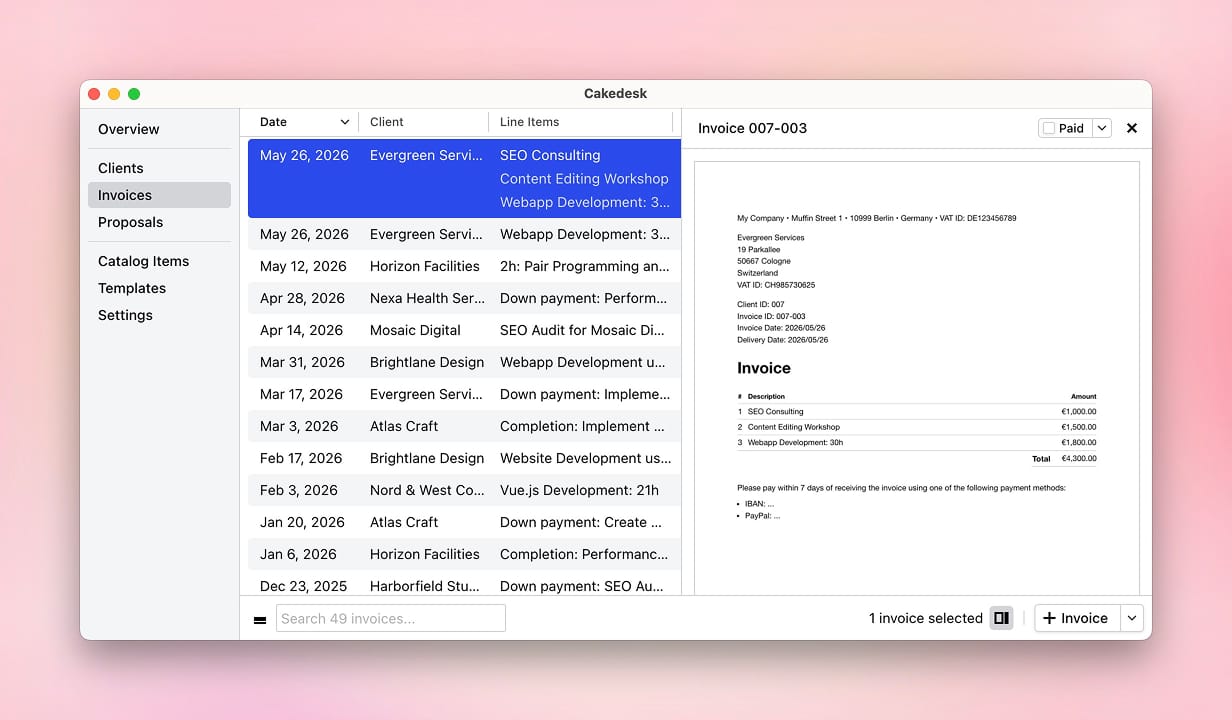Expand the new Invoice button dropdown arrow
Screen dimensions: 1232x720
(1132, 618)
